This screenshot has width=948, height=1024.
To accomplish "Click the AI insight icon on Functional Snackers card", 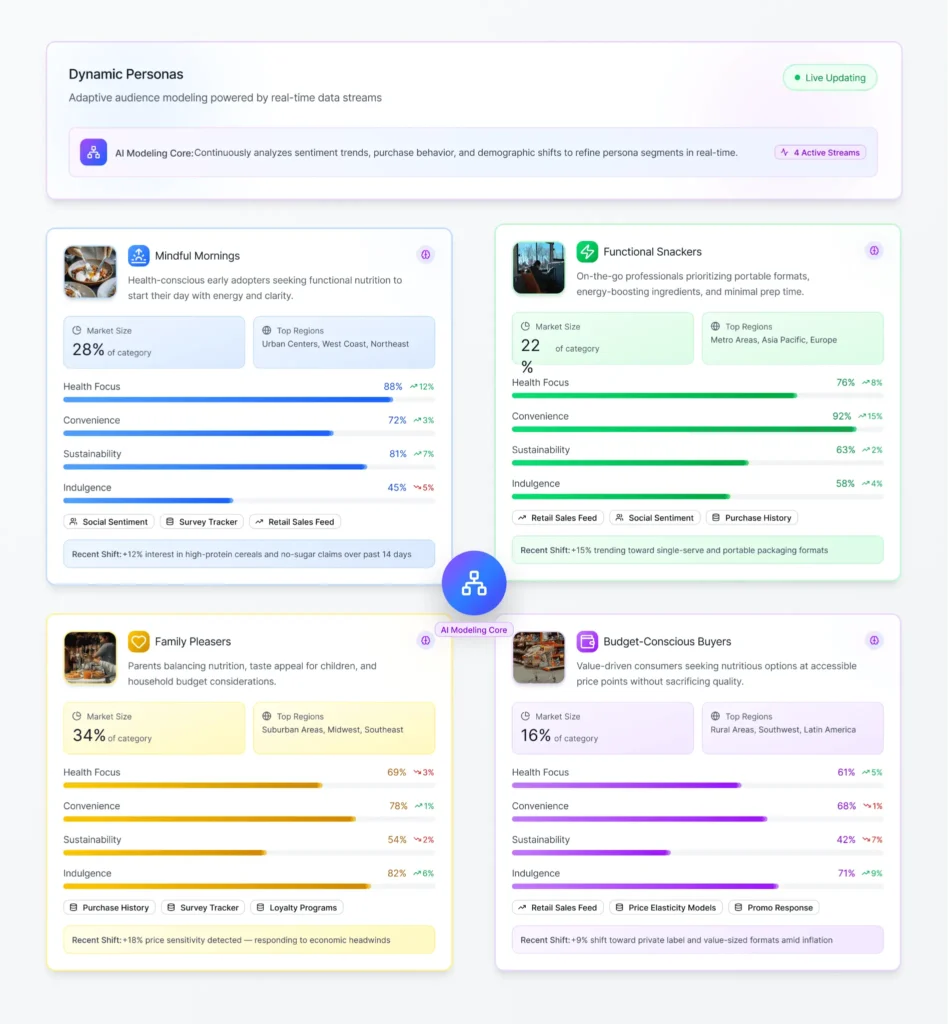I will pos(874,251).
